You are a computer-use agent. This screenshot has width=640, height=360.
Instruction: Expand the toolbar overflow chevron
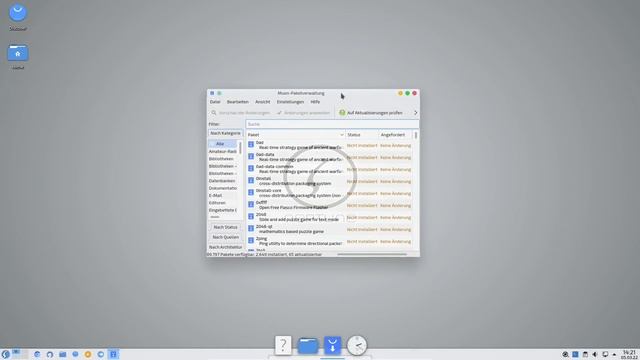pos(416,113)
